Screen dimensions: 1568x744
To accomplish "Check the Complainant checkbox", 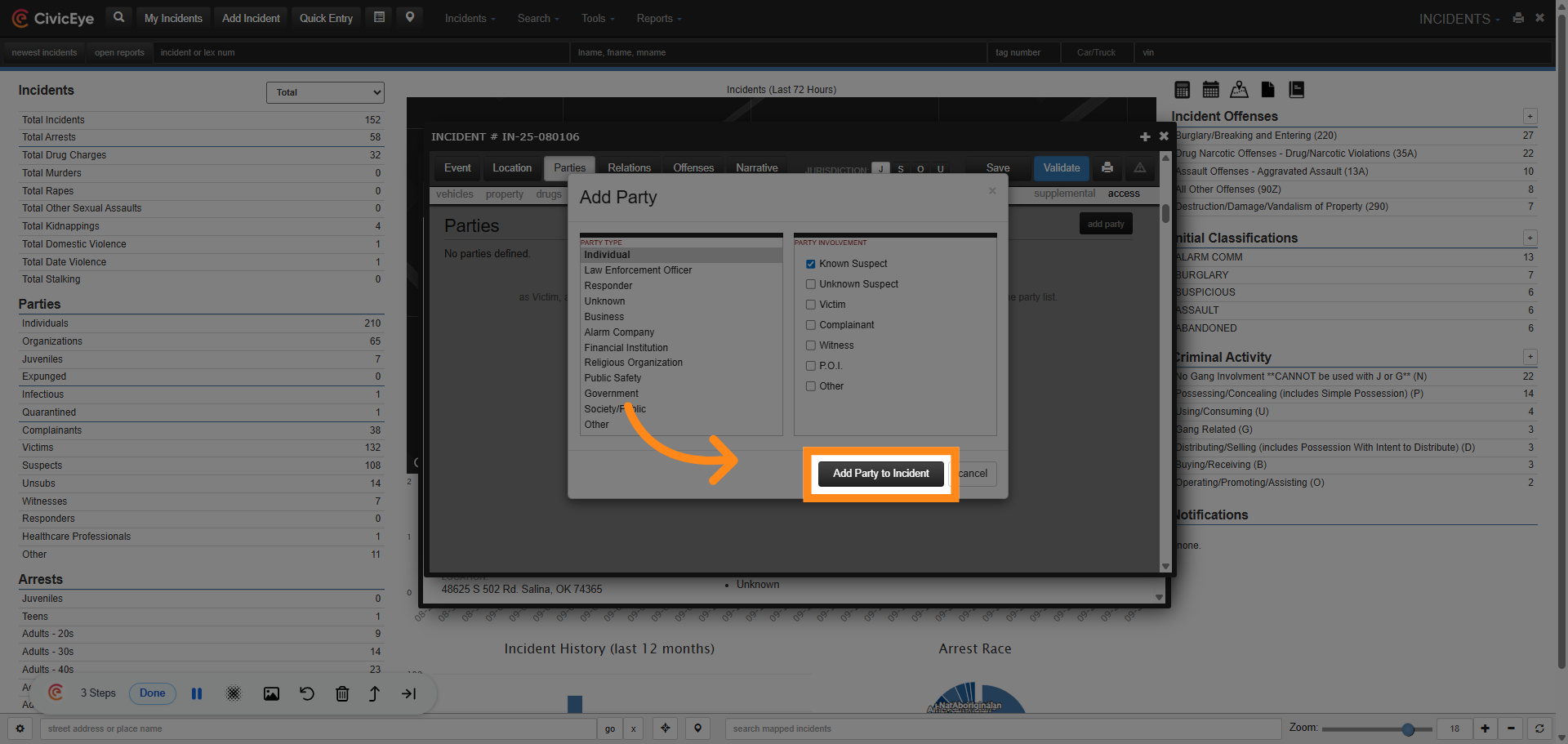I will point(811,325).
